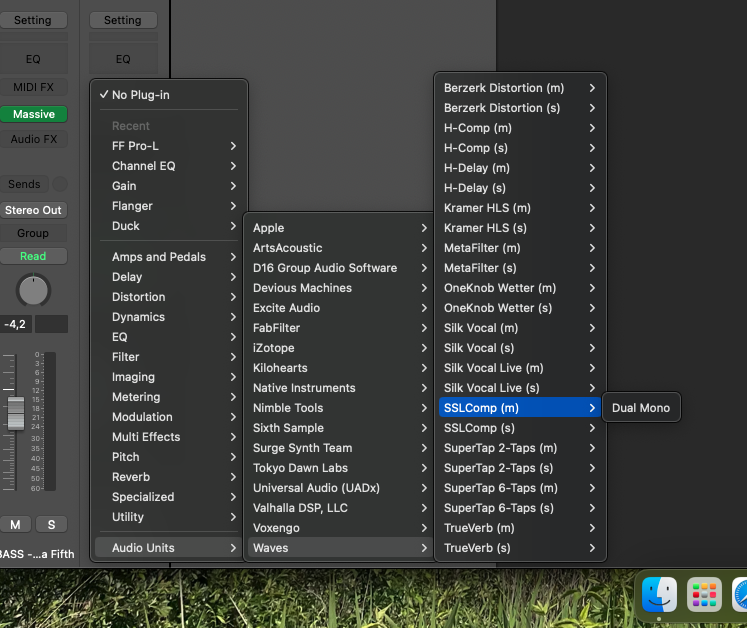Open D16 Group Audio Software submenu

[340, 268]
